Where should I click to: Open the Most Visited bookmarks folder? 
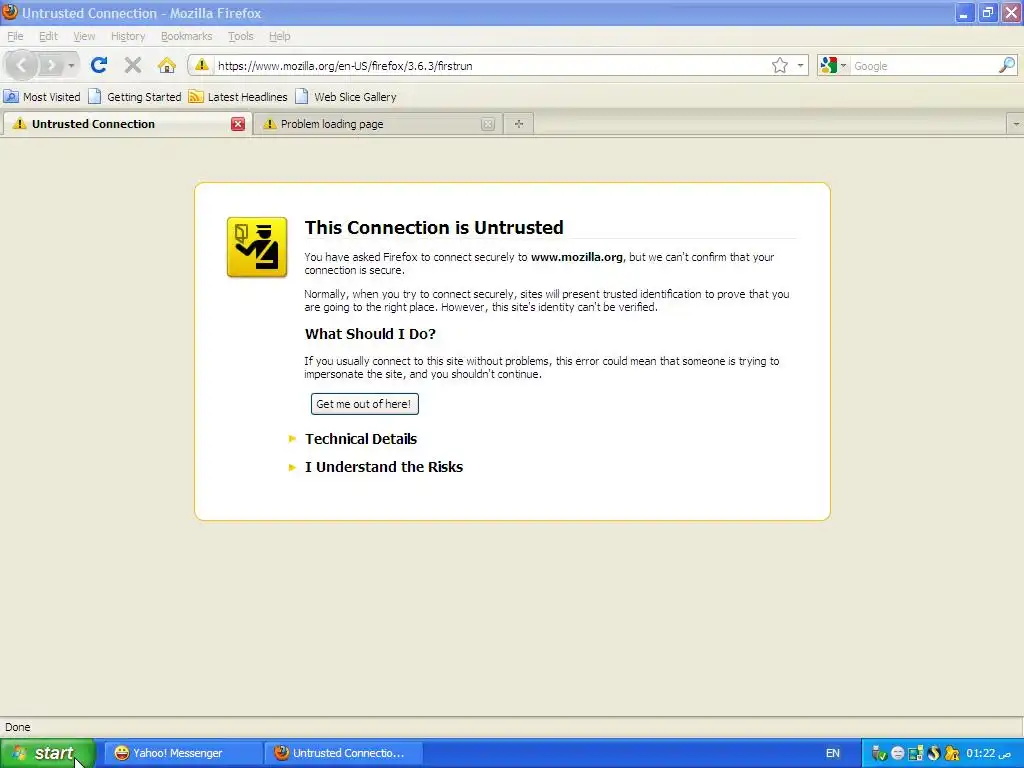42,97
